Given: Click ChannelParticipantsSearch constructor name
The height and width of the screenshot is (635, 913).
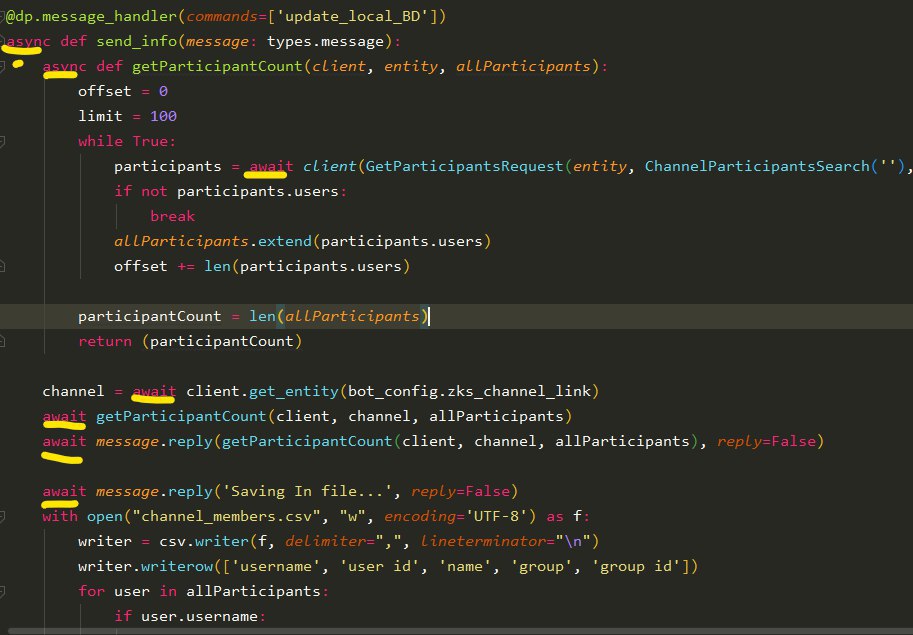Looking at the screenshot, I should click(757, 166).
